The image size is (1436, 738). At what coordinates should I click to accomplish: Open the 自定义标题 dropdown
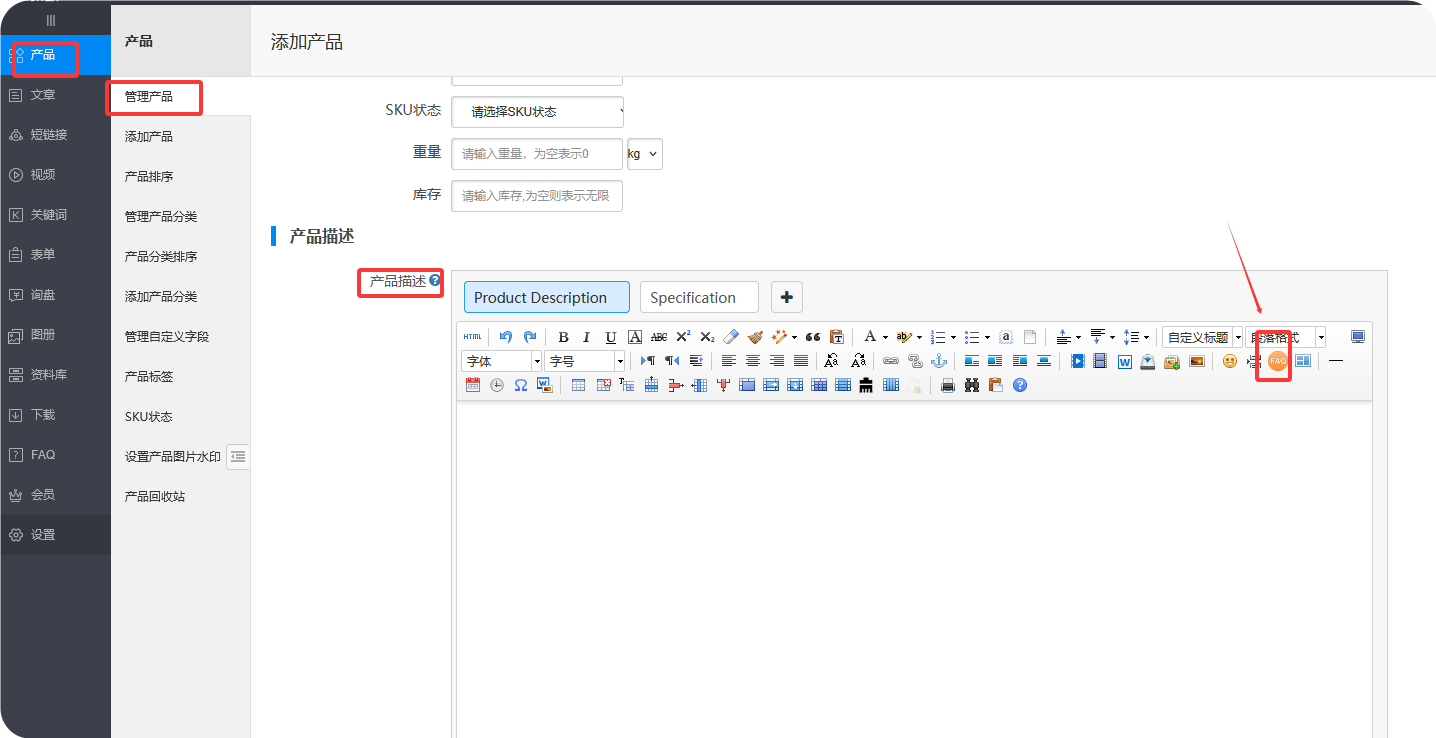[x=1202, y=337]
